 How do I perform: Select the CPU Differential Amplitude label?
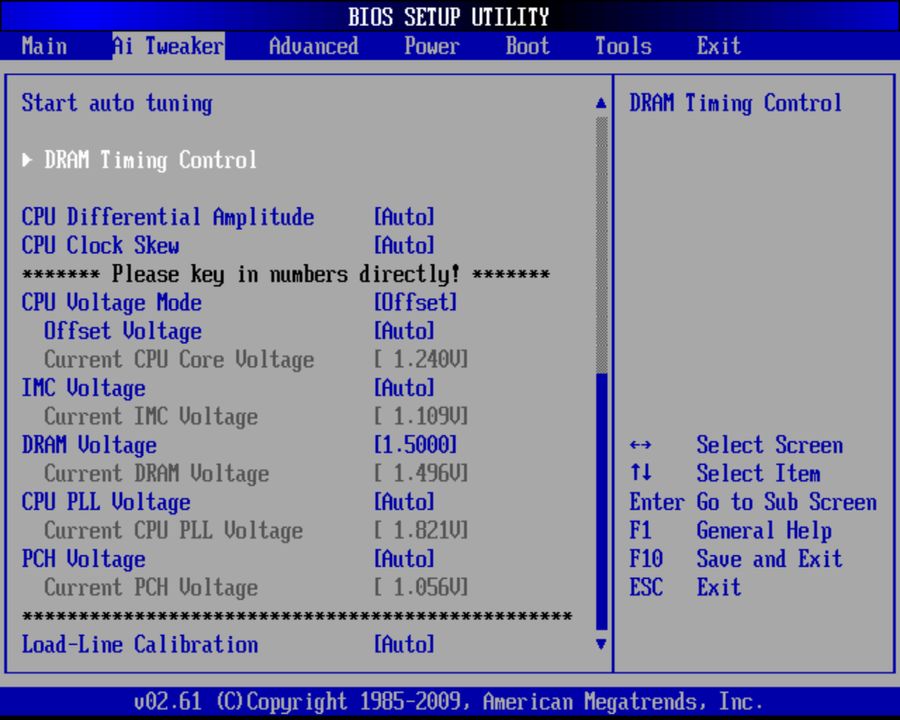(x=168, y=217)
